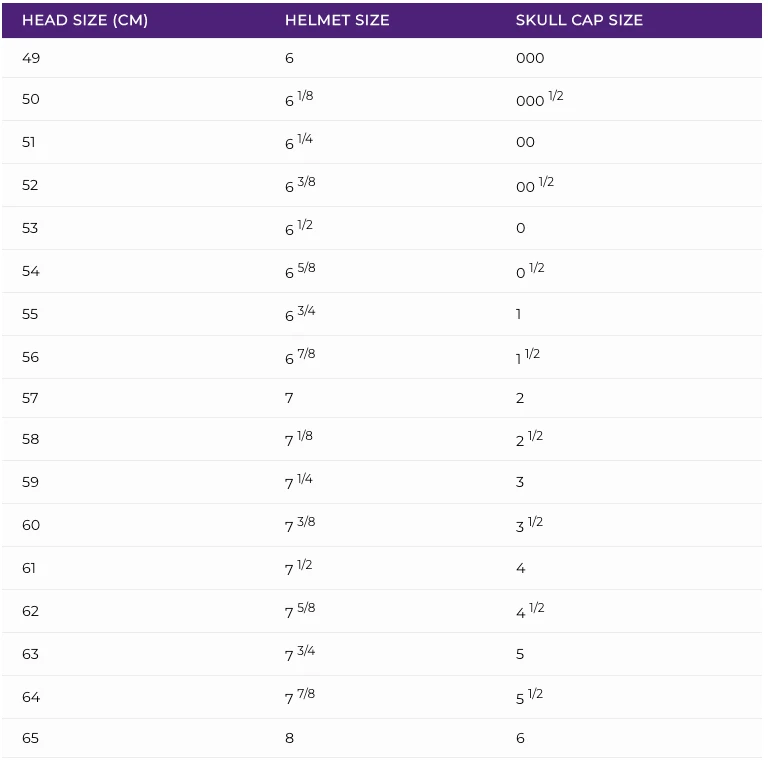Click helmet size 7 3/8 cell
Screen dimensions: 768x767
300,525
